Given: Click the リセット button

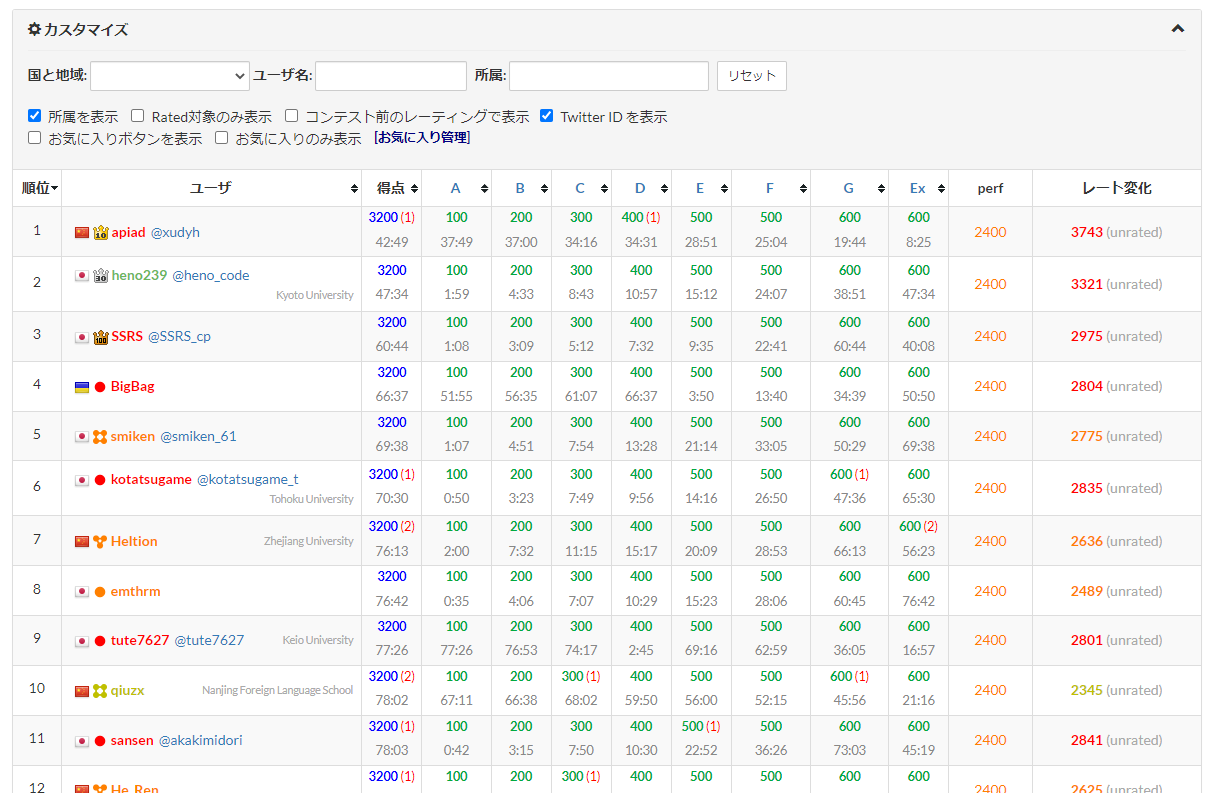Looking at the screenshot, I should click(752, 76).
